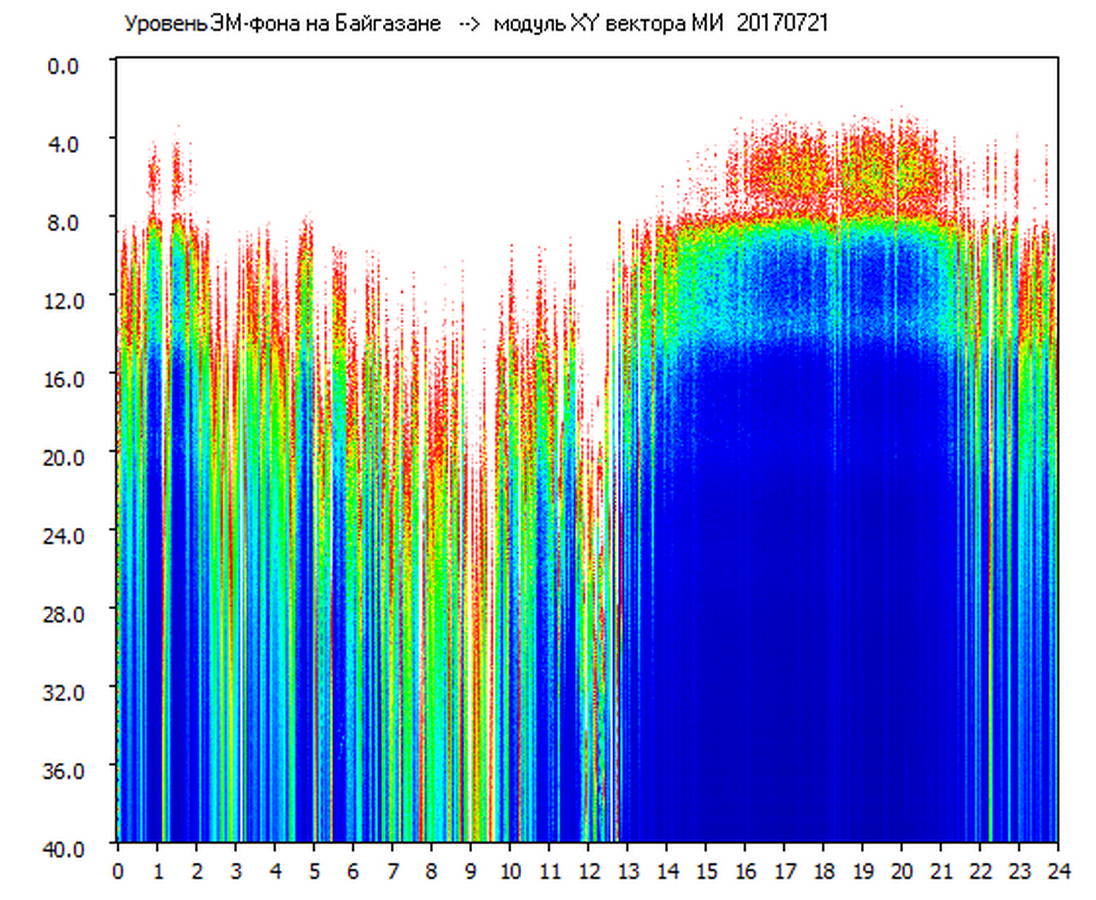This screenshot has height=900, width=1096.
Task: Click the chart title text at the top
Action: tap(475, 24)
